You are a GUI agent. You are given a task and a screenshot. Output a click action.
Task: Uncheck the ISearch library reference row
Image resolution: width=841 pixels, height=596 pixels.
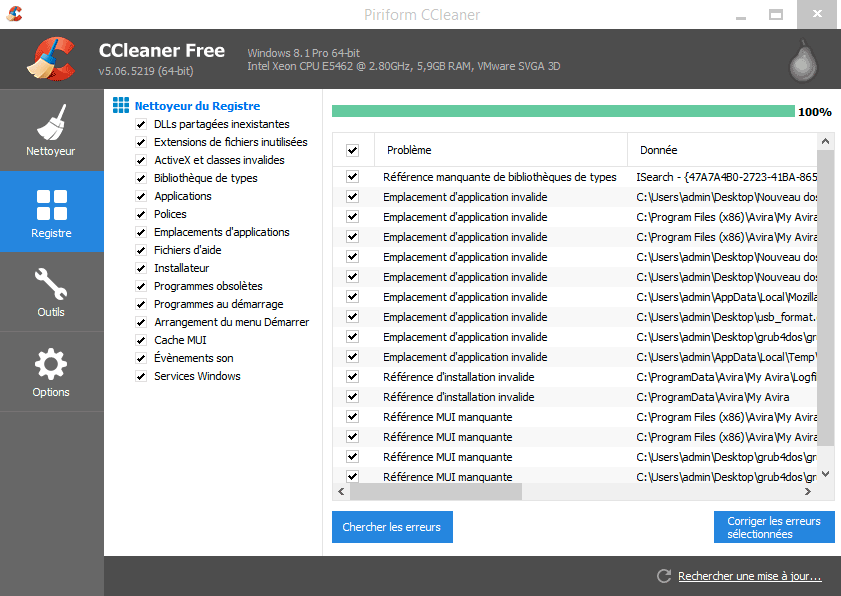352,176
